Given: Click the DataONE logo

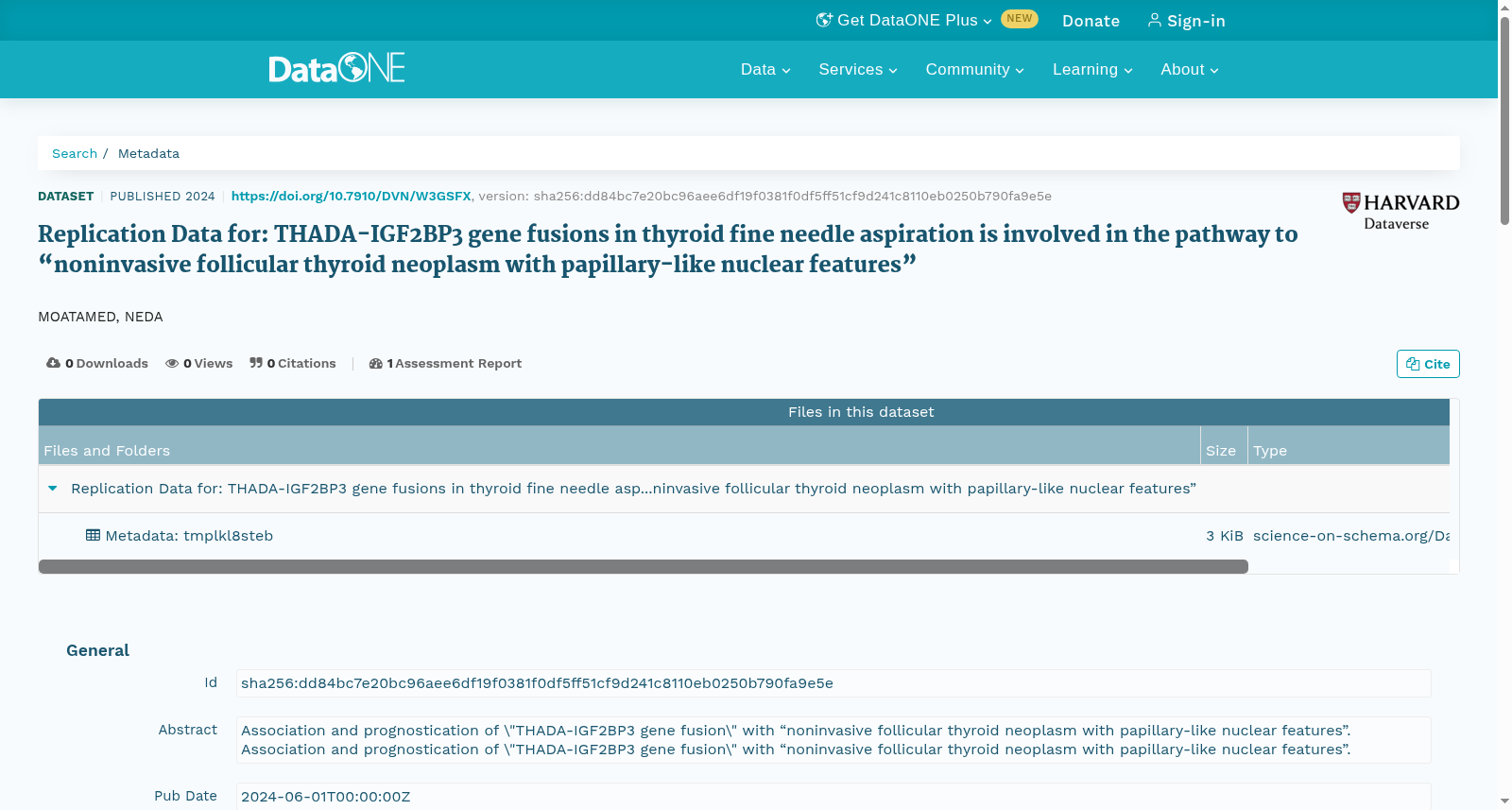Looking at the screenshot, I should coord(336,68).
